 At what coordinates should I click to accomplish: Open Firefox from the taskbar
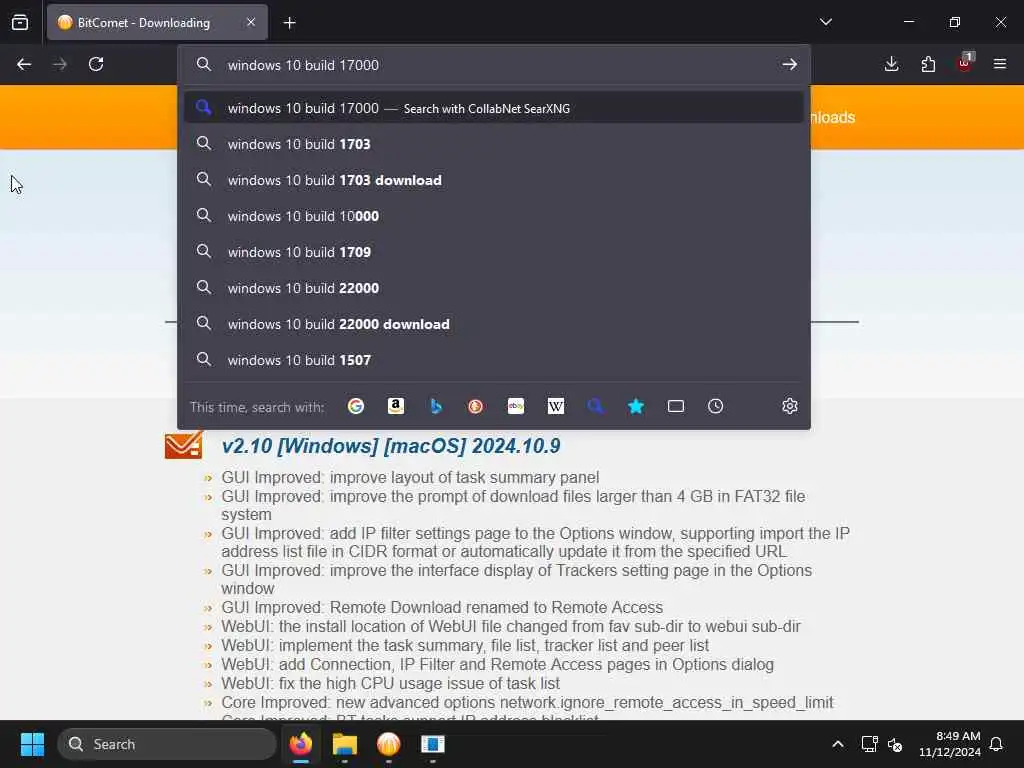point(301,744)
